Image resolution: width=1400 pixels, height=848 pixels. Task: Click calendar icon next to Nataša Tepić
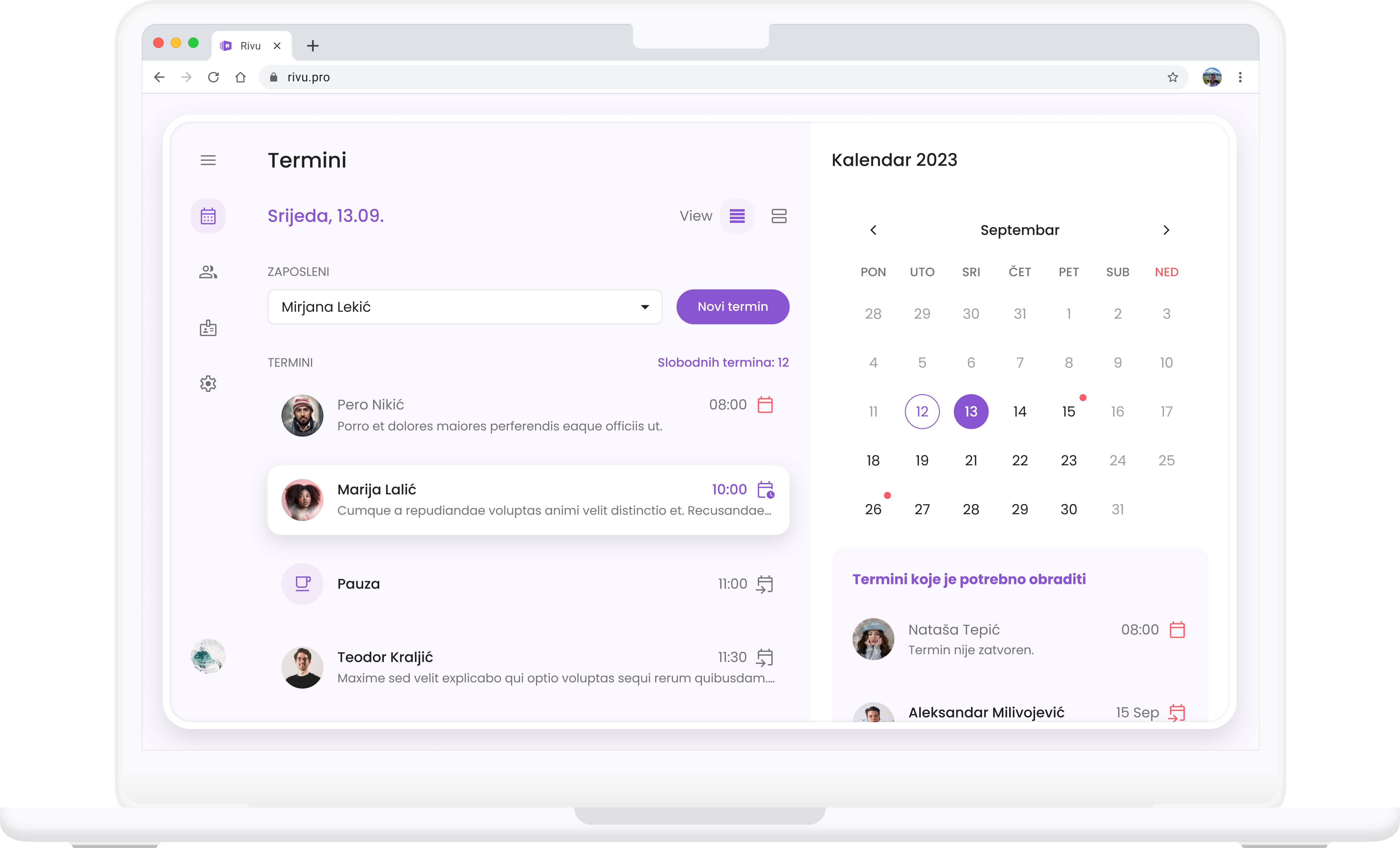[1177, 630]
